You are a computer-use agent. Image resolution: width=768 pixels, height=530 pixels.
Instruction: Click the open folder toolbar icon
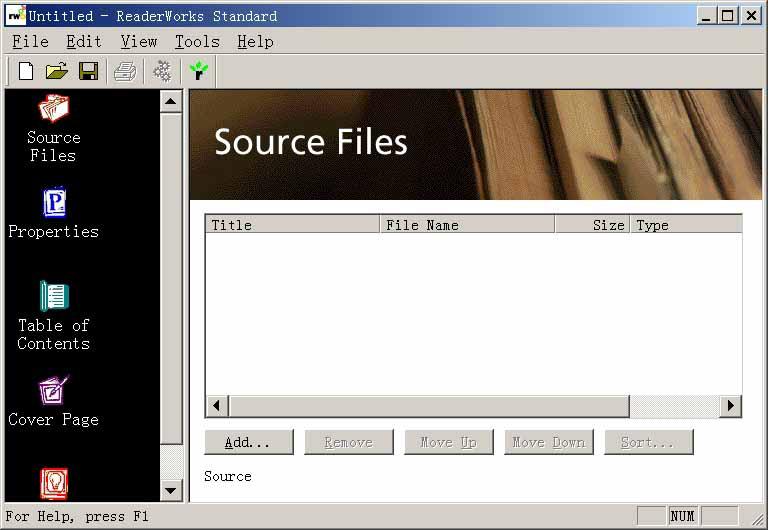[57, 71]
